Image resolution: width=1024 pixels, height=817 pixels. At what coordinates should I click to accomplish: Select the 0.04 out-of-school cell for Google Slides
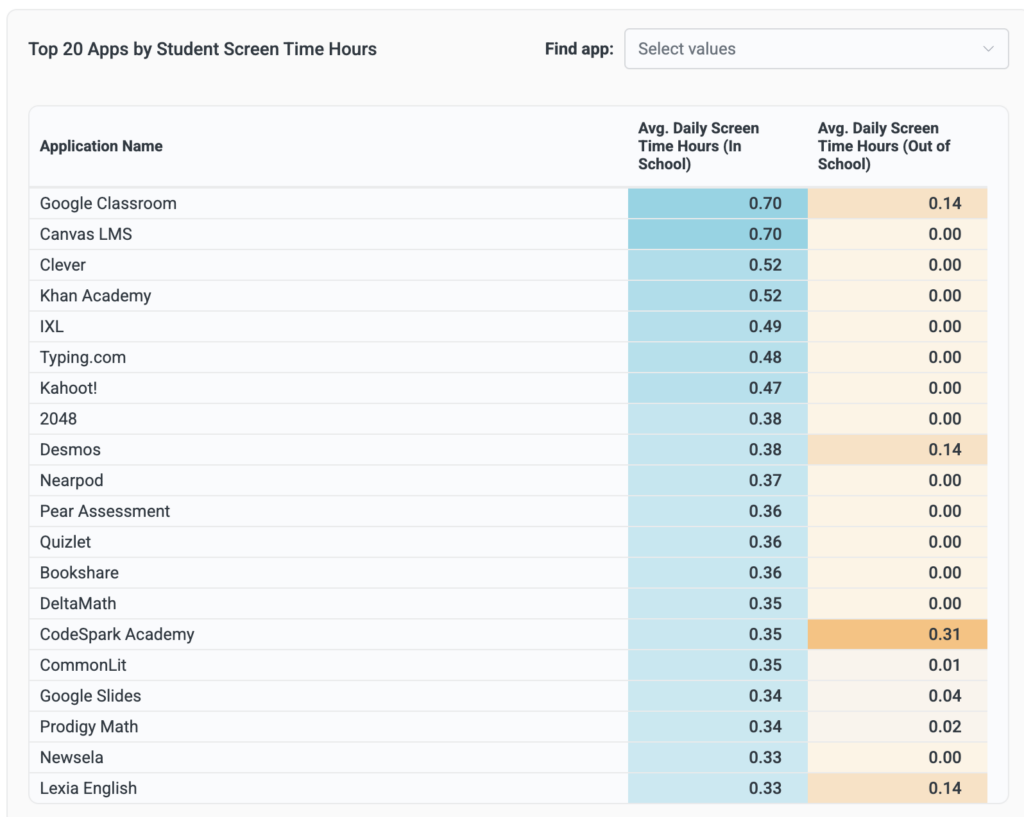pos(944,696)
